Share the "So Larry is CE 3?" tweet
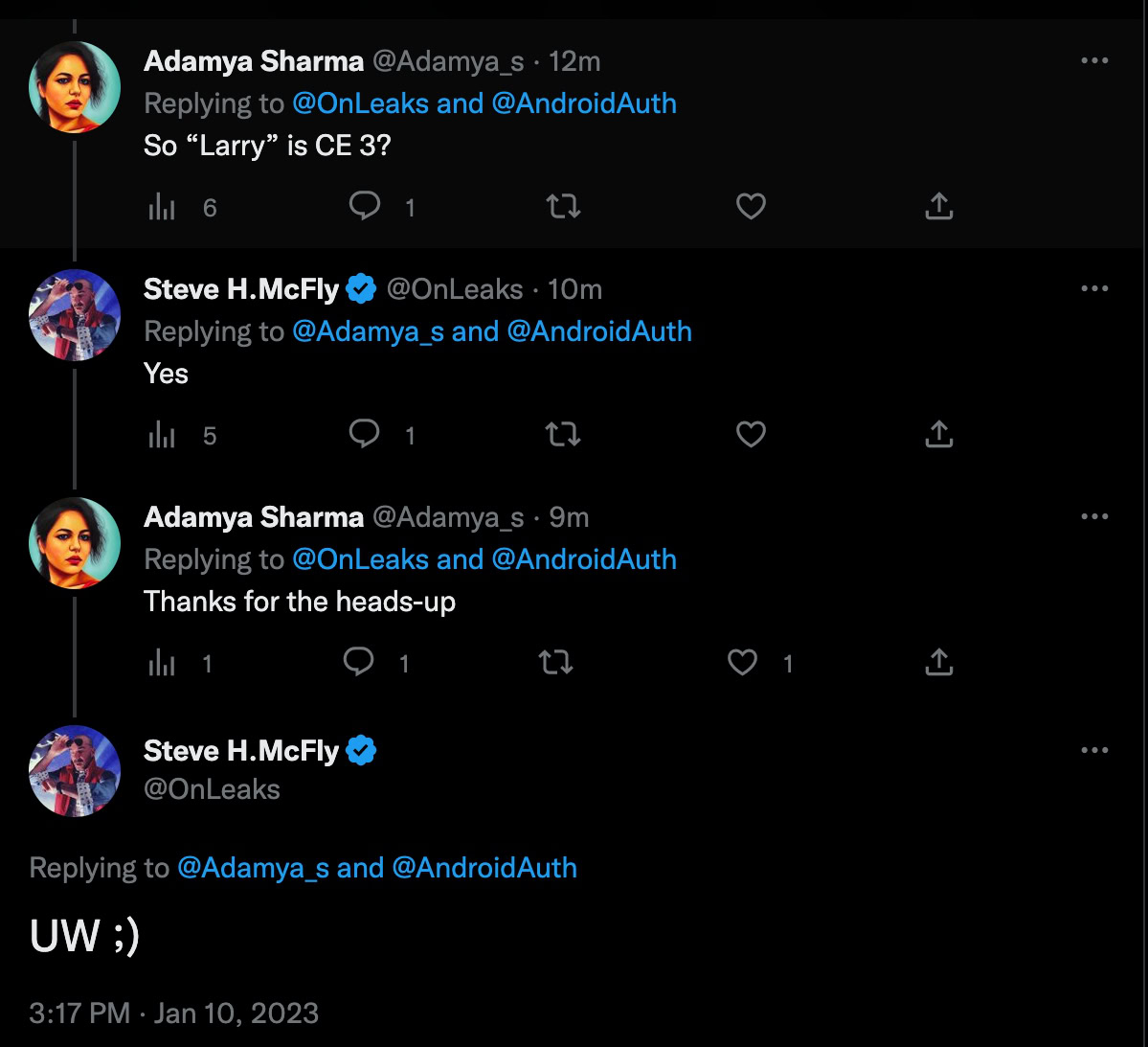1148x1047 pixels. click(939, 206)
